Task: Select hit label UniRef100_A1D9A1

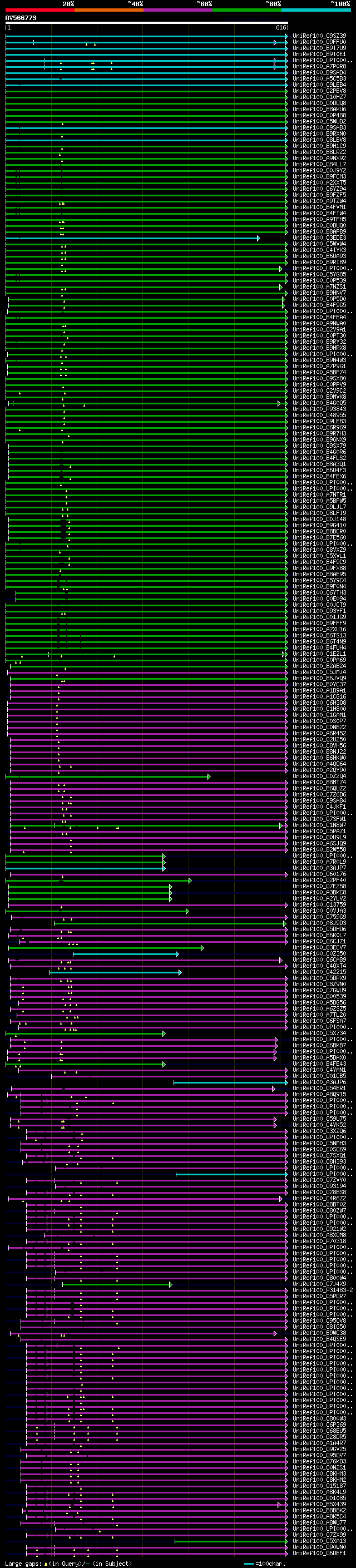Action: (319, 691)
